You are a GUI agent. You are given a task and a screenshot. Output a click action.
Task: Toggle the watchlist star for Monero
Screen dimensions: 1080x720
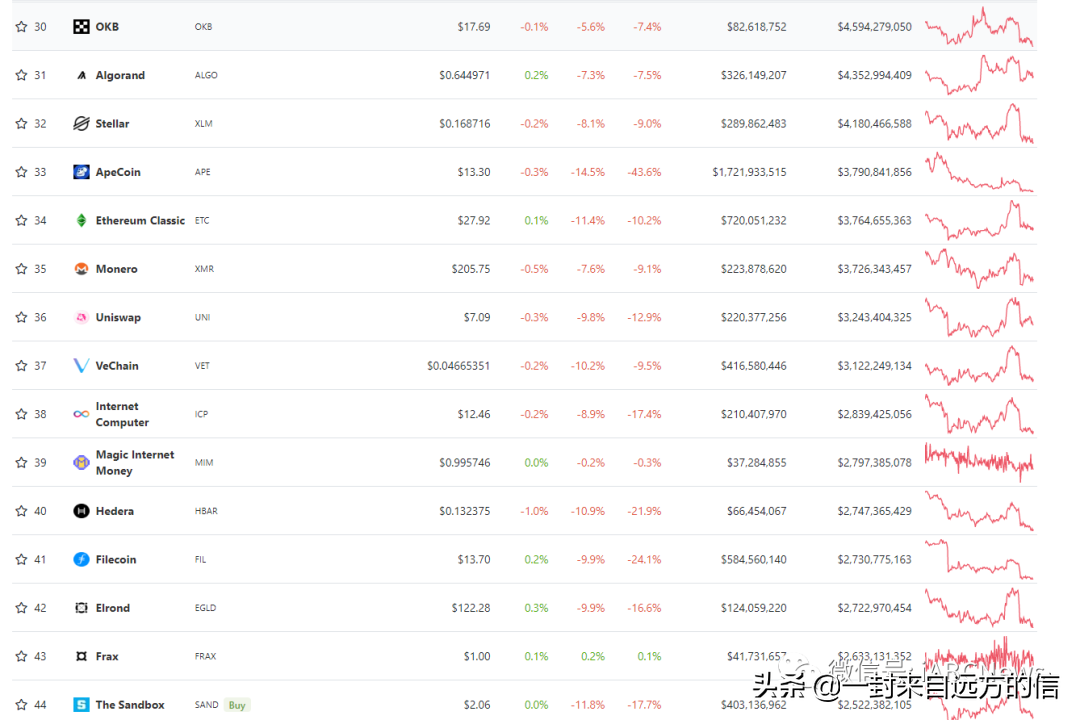point(20,268)
